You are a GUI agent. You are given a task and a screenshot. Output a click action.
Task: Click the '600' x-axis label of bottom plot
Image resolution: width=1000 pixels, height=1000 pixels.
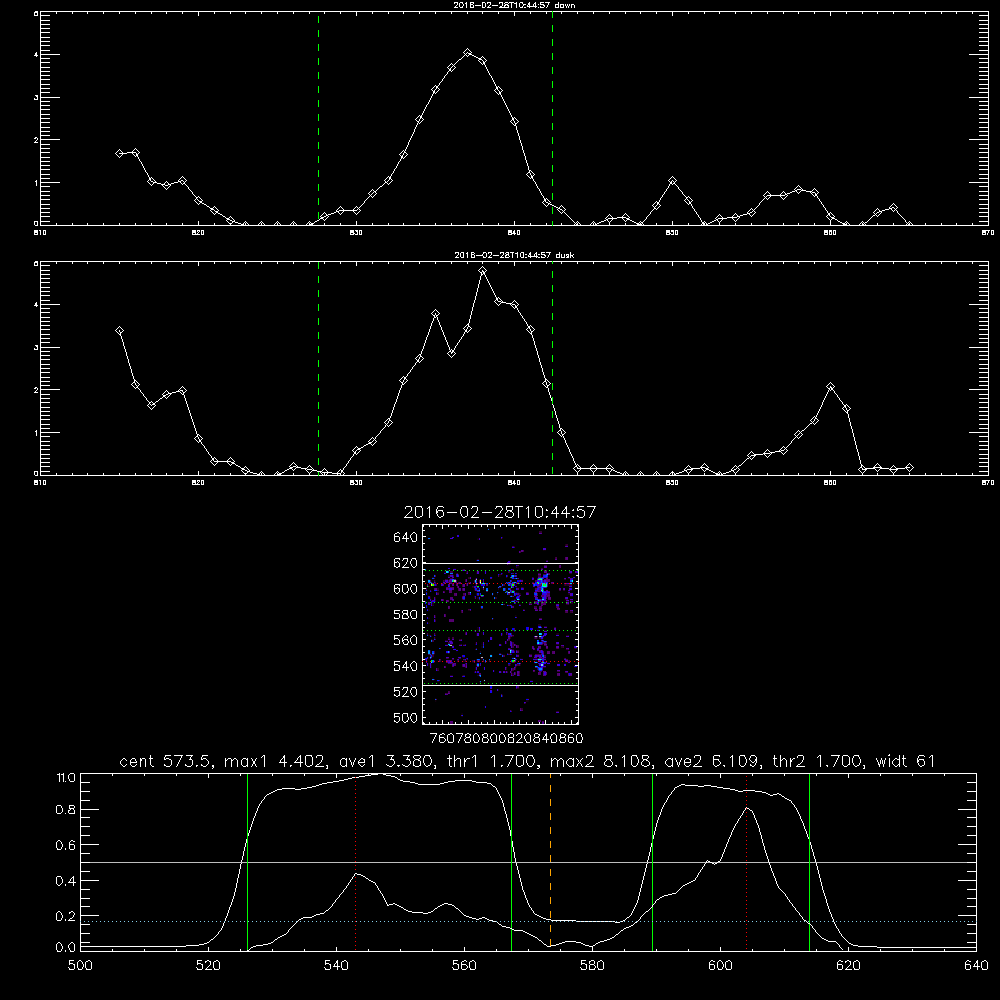[x=721, y=966]
